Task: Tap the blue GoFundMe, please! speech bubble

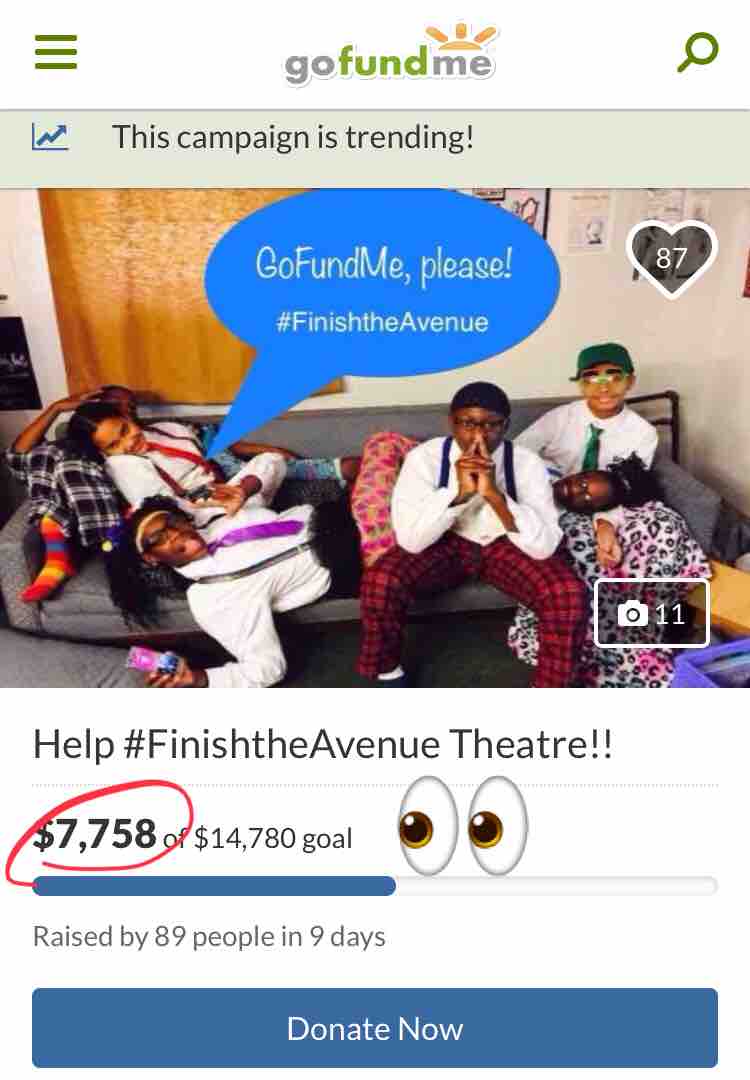Action: [382, 282]
